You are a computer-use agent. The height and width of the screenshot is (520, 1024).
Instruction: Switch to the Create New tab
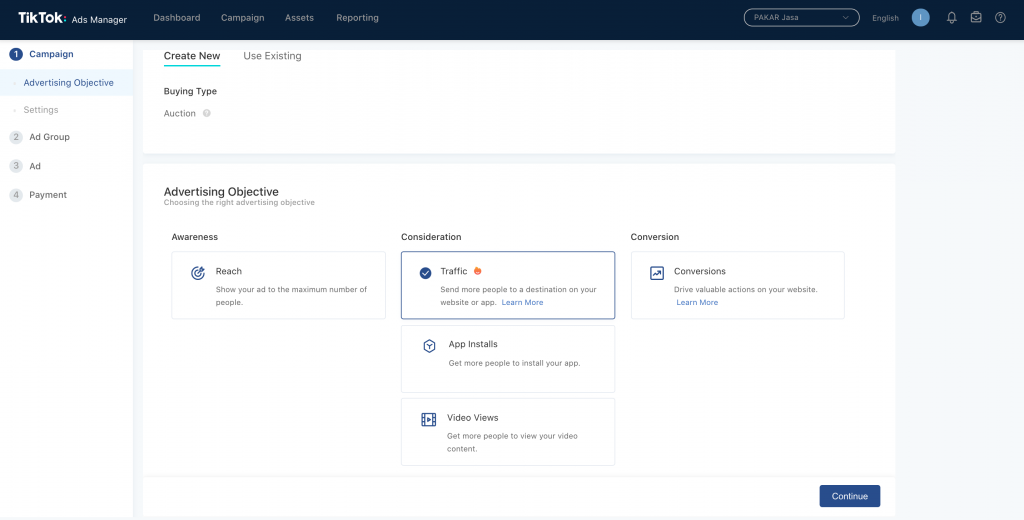(x=192, y=56)
